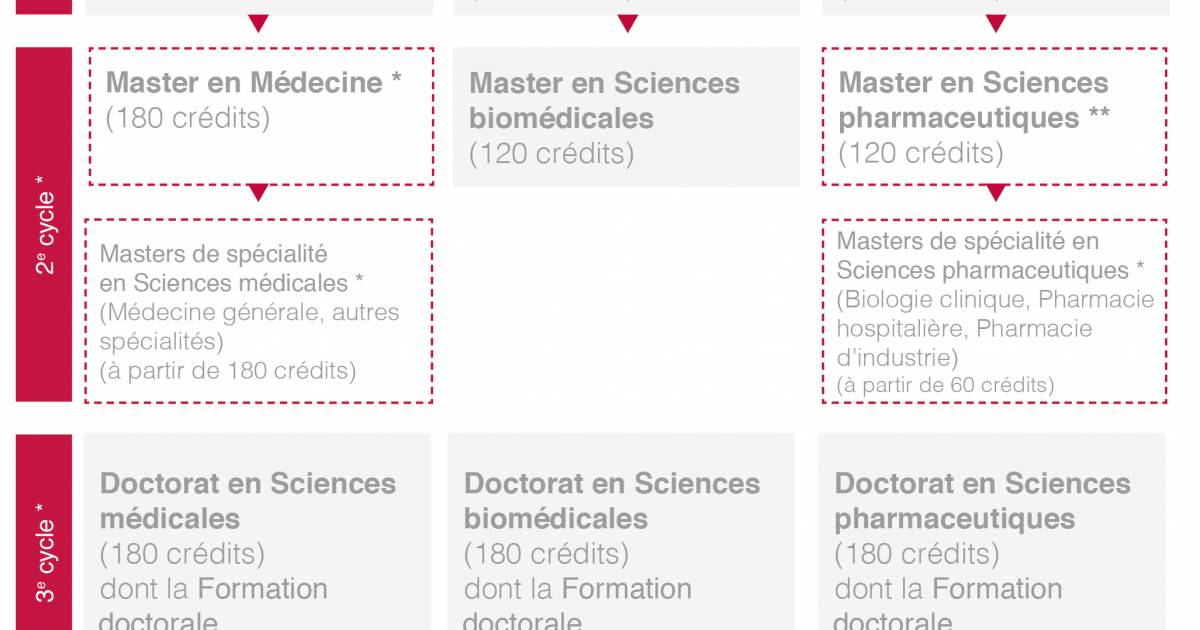Screen dimensions: 1200x630
Task: Select Doctorat en Sciences biomédicales box
Action: [621, 531]
